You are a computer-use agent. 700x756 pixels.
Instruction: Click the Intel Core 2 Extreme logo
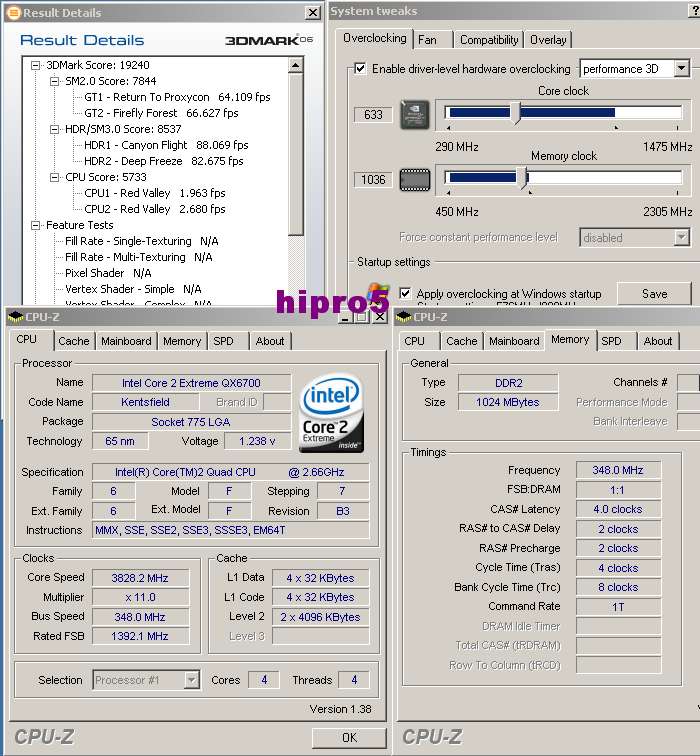pos(332,413)
